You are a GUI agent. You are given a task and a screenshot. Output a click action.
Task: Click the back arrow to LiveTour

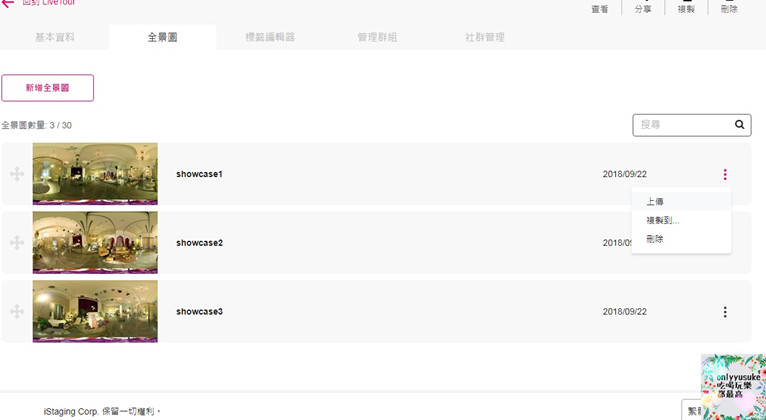[8, 3]
